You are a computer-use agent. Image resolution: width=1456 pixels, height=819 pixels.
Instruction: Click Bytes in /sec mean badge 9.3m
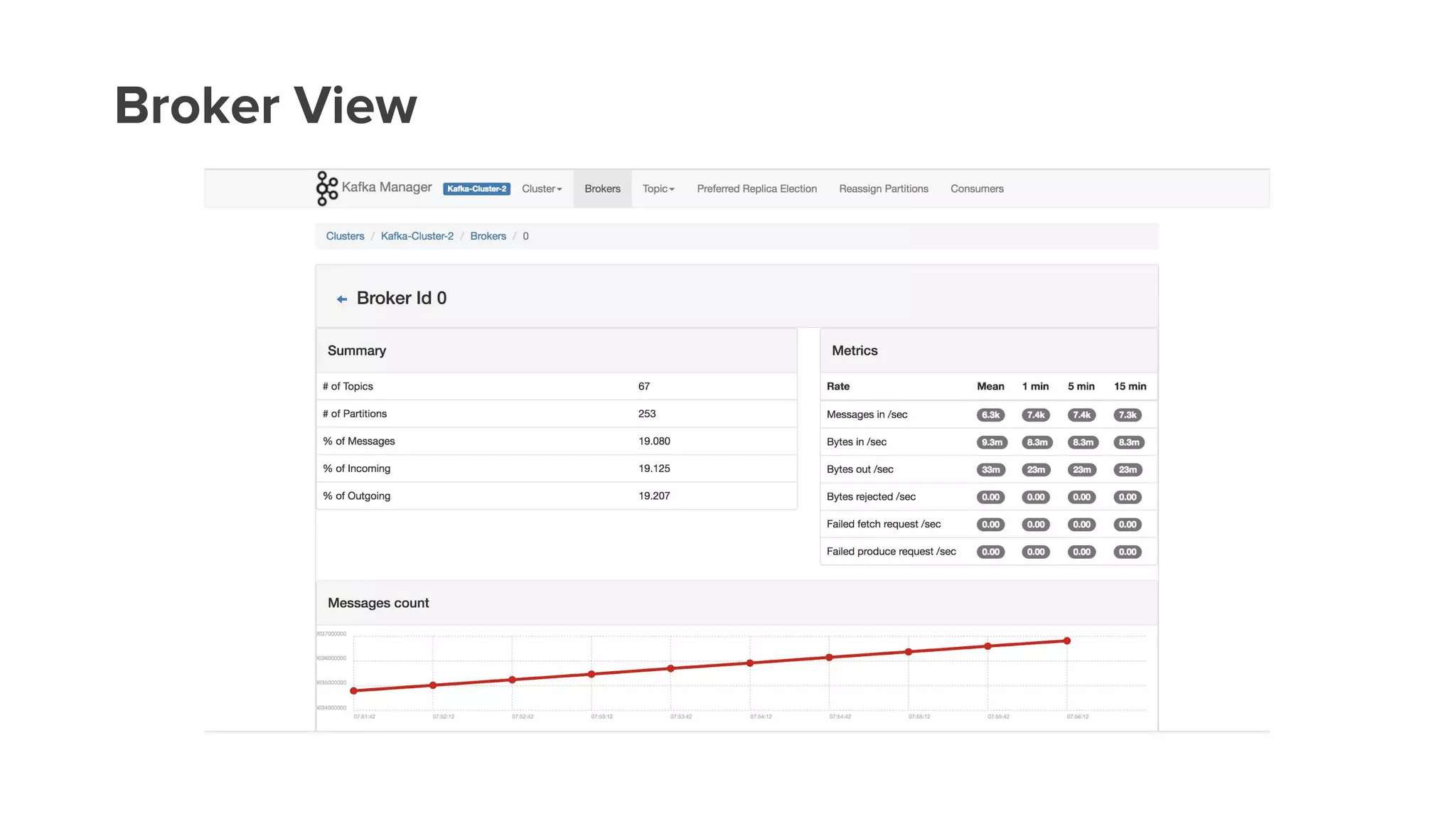(x=992, y=442)
